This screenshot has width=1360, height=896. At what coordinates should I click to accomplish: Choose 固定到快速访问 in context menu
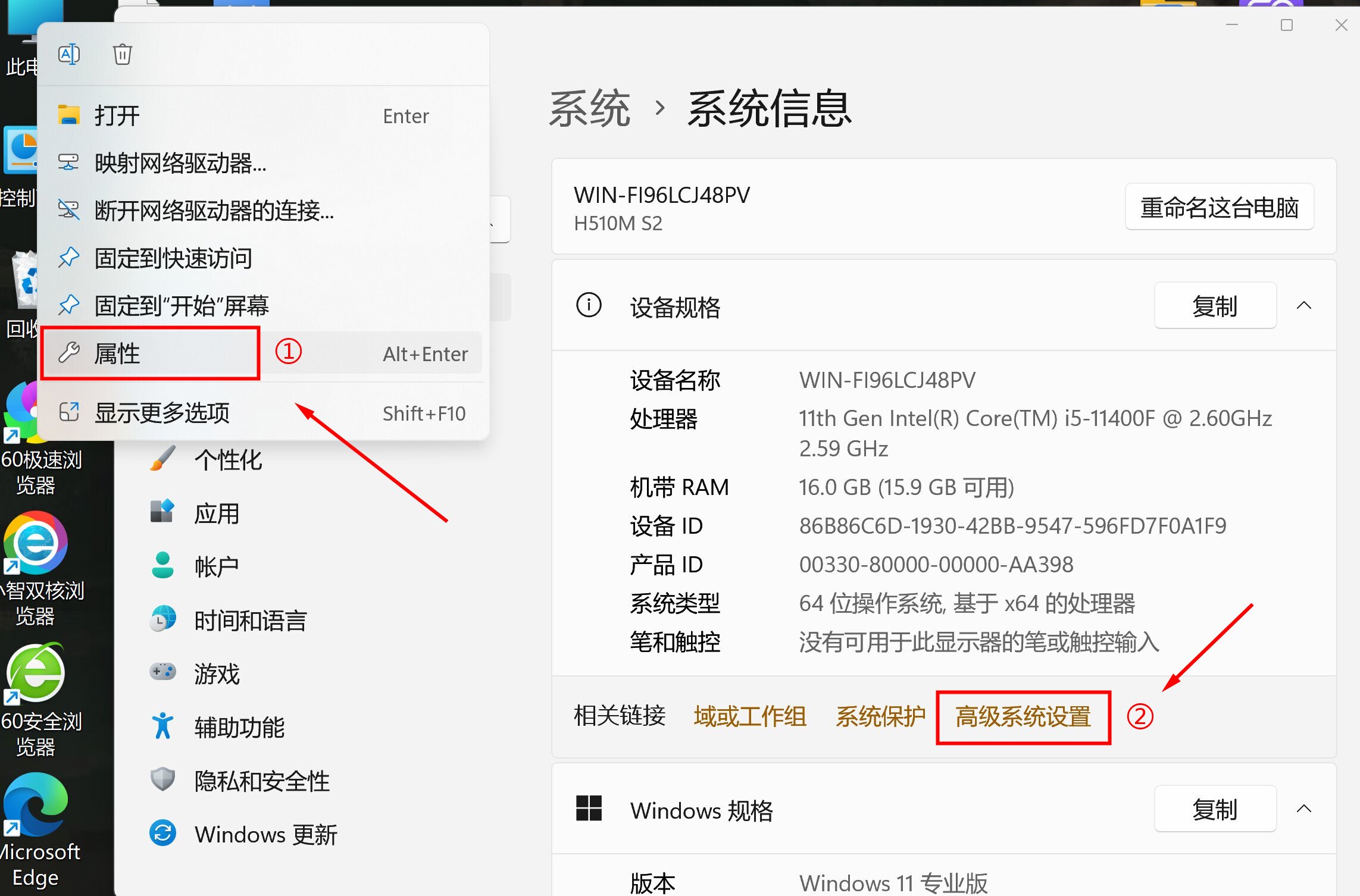pyautogui.click(x=263, y=258)
